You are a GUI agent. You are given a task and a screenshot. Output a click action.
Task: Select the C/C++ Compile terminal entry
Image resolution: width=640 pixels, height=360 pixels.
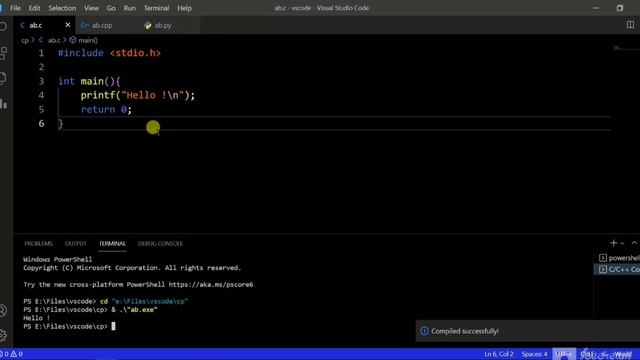click(618, 269)
